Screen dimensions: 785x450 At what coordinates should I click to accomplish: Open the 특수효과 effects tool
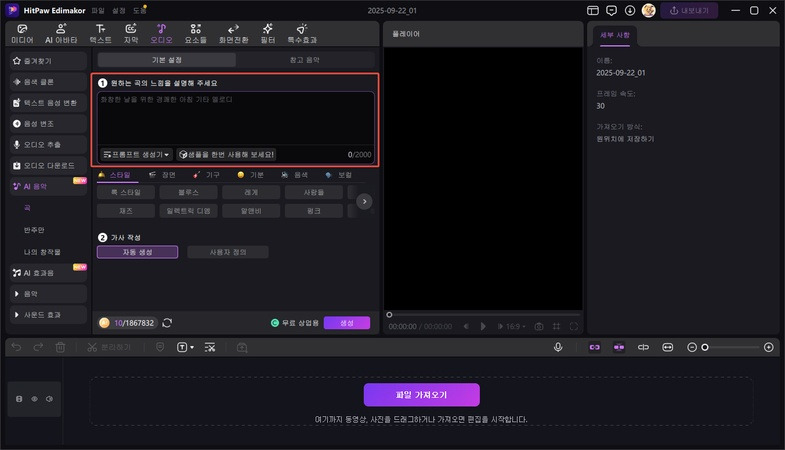[302, 34]
